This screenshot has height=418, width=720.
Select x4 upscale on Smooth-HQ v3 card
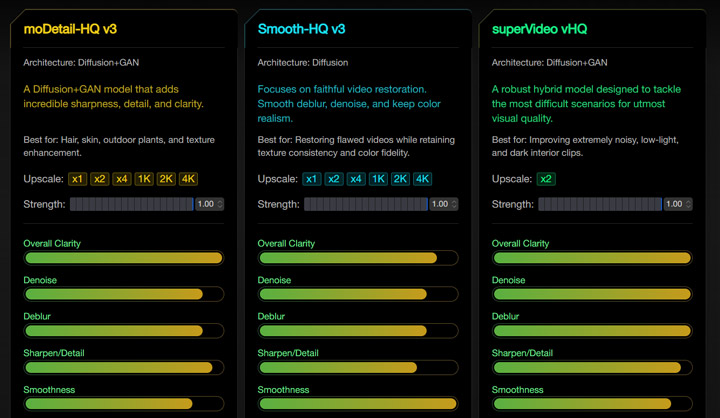(357, 179)
